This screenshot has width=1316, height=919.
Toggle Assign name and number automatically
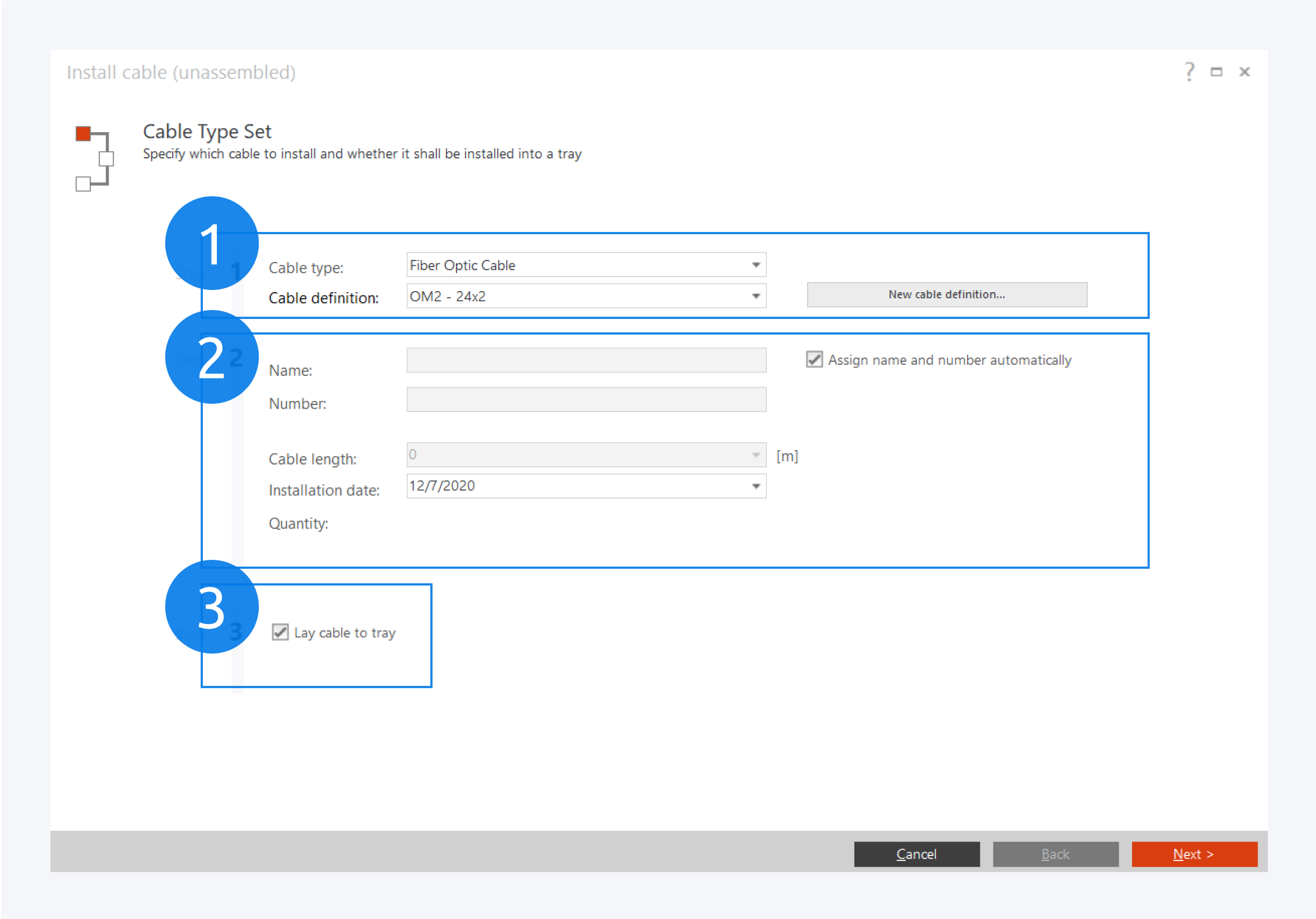[814, 360]
